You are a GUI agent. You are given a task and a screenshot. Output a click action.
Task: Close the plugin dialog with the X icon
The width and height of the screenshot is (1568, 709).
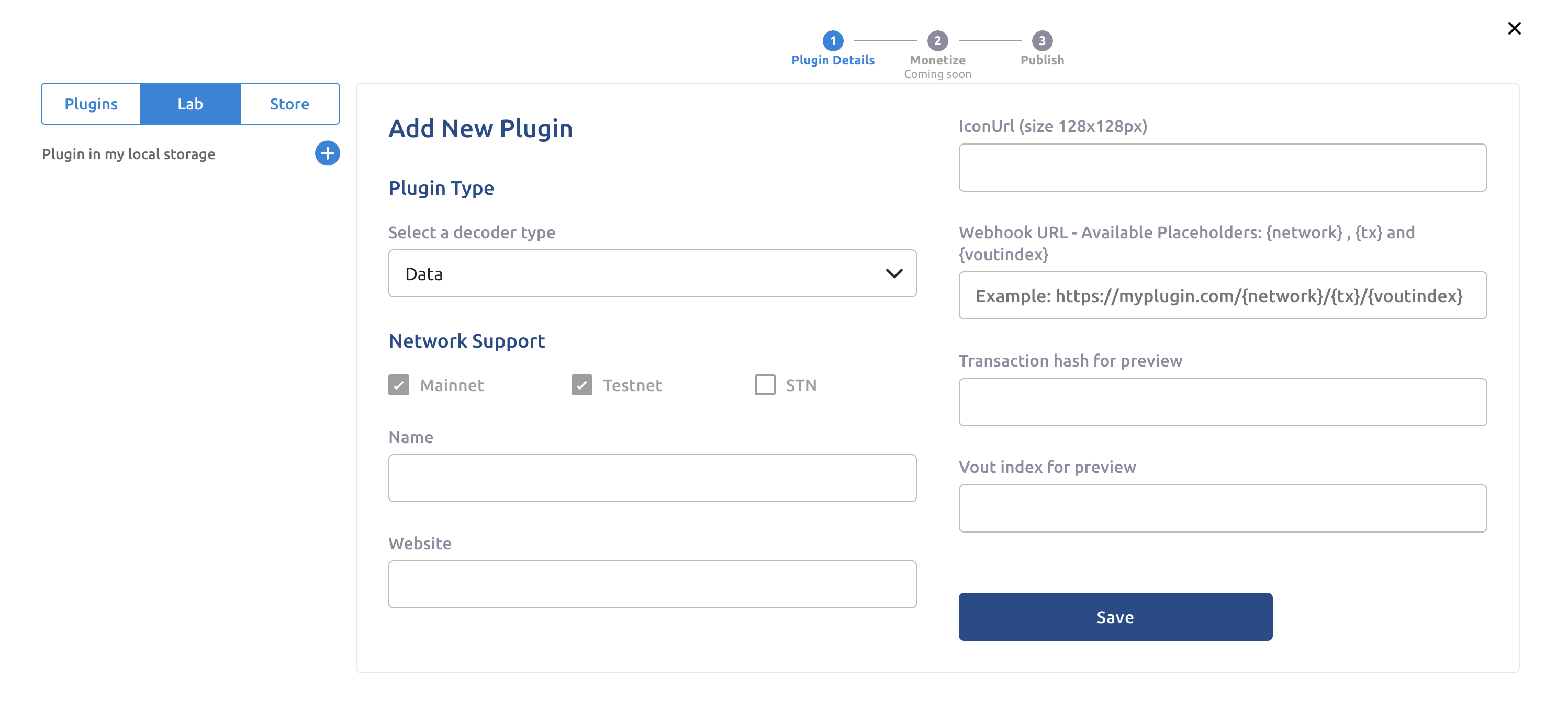click(x=1514, y=29)
